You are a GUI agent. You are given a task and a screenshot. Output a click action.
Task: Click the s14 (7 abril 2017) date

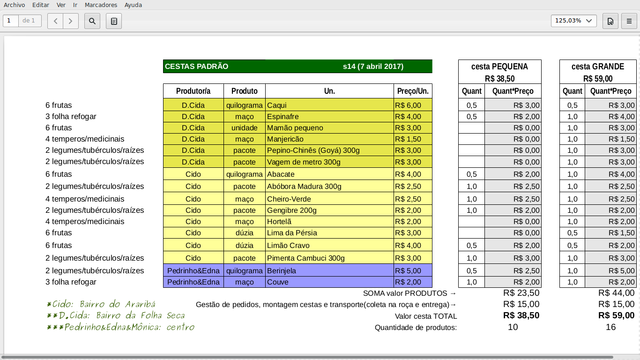373,67
